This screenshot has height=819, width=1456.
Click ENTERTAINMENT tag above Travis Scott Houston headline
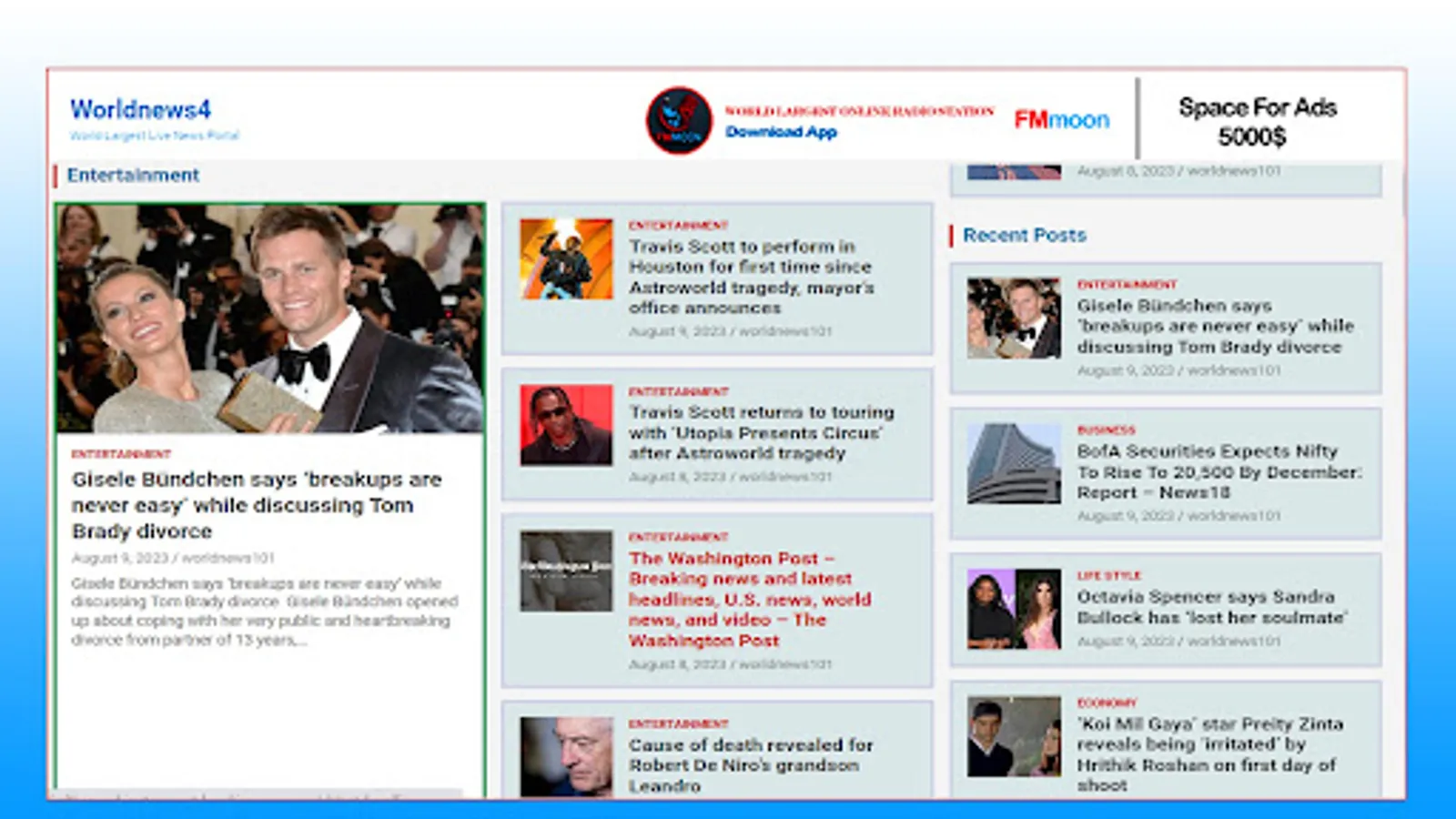pos(679,225)
